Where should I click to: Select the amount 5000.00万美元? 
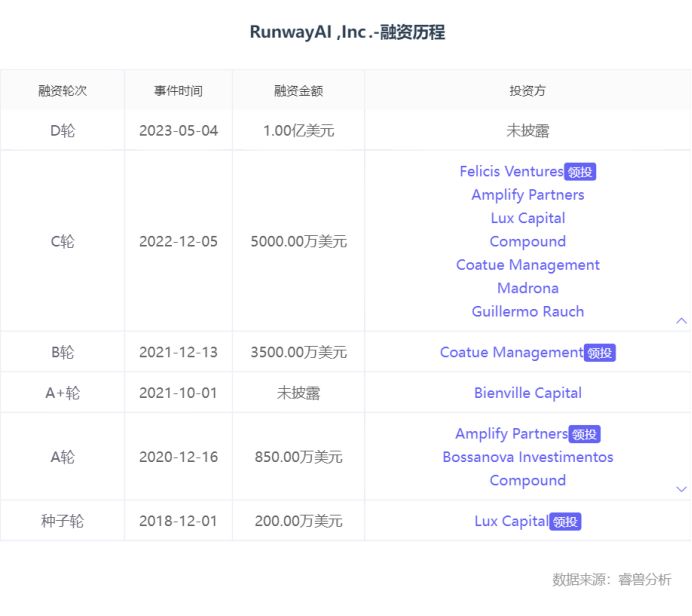pos(298,241)
